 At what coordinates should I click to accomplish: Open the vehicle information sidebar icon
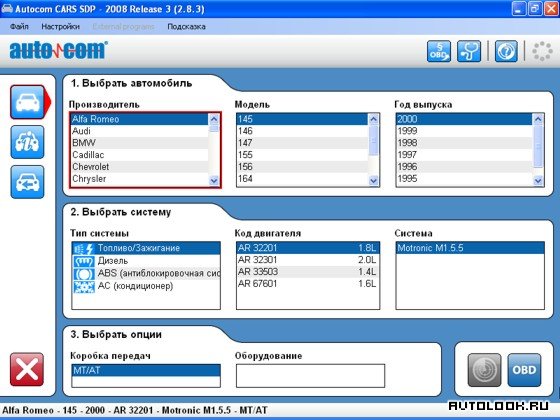pos(28,142)
